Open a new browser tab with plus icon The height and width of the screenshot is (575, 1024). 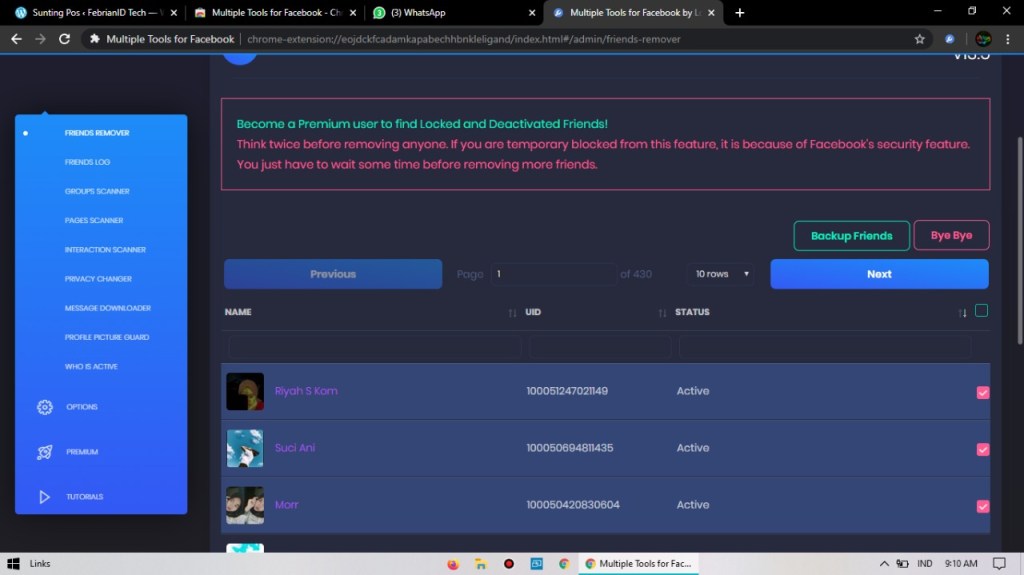[x=740, y=13]
